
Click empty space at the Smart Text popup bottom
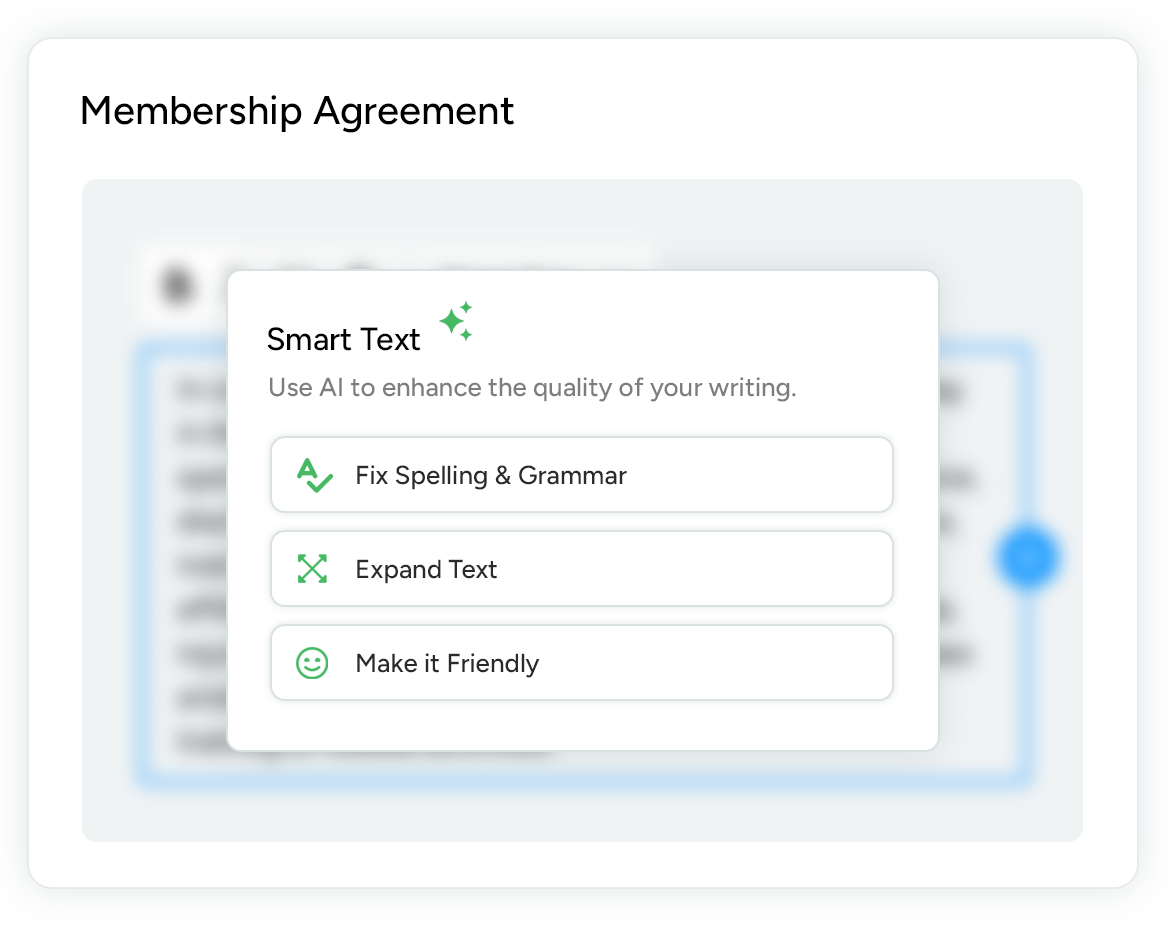[x=582, y=726]
